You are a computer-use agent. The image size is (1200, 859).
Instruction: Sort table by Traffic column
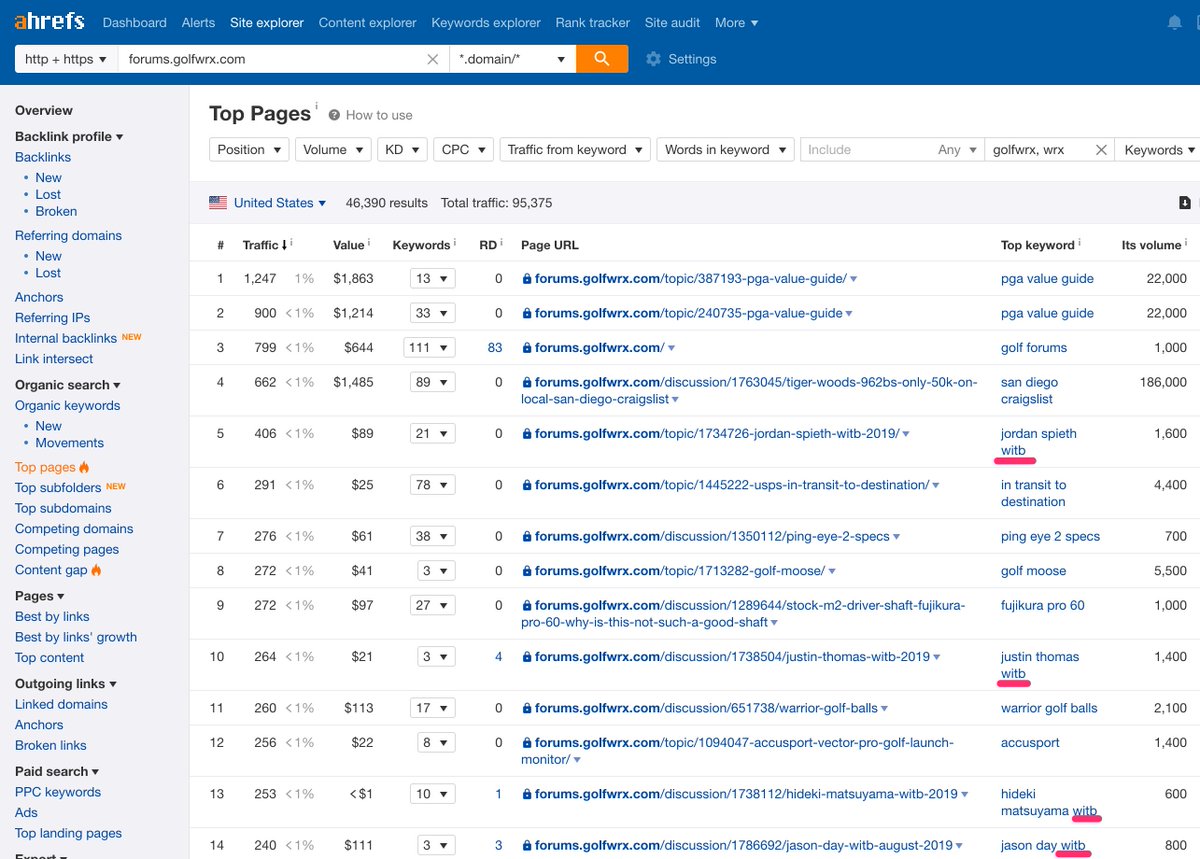[x=264, y=245]
